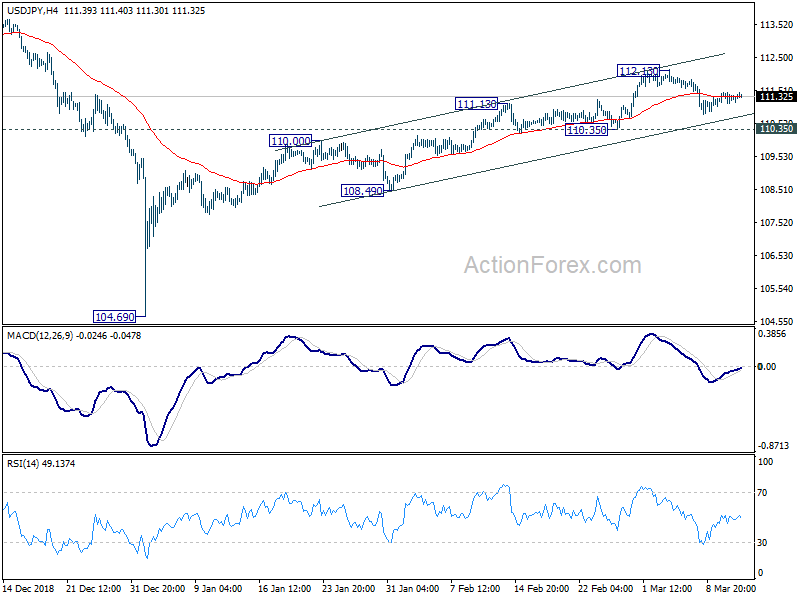Click the 111.130 price label
Image resolution: width=800 pixels, height=600 pixels.
[477, 104]
